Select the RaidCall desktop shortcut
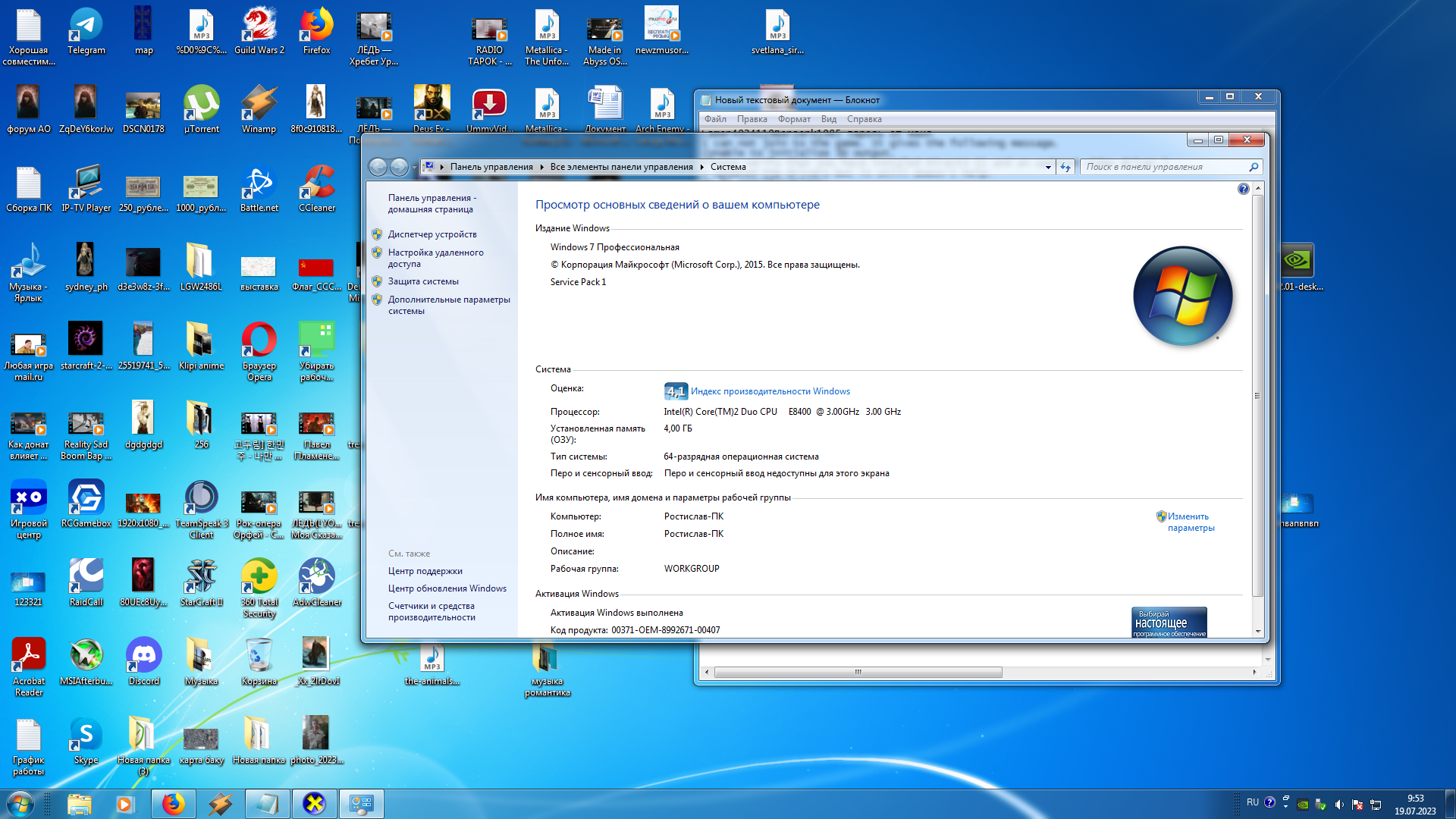The image size is (1456, 819). (x=86, y=582)
